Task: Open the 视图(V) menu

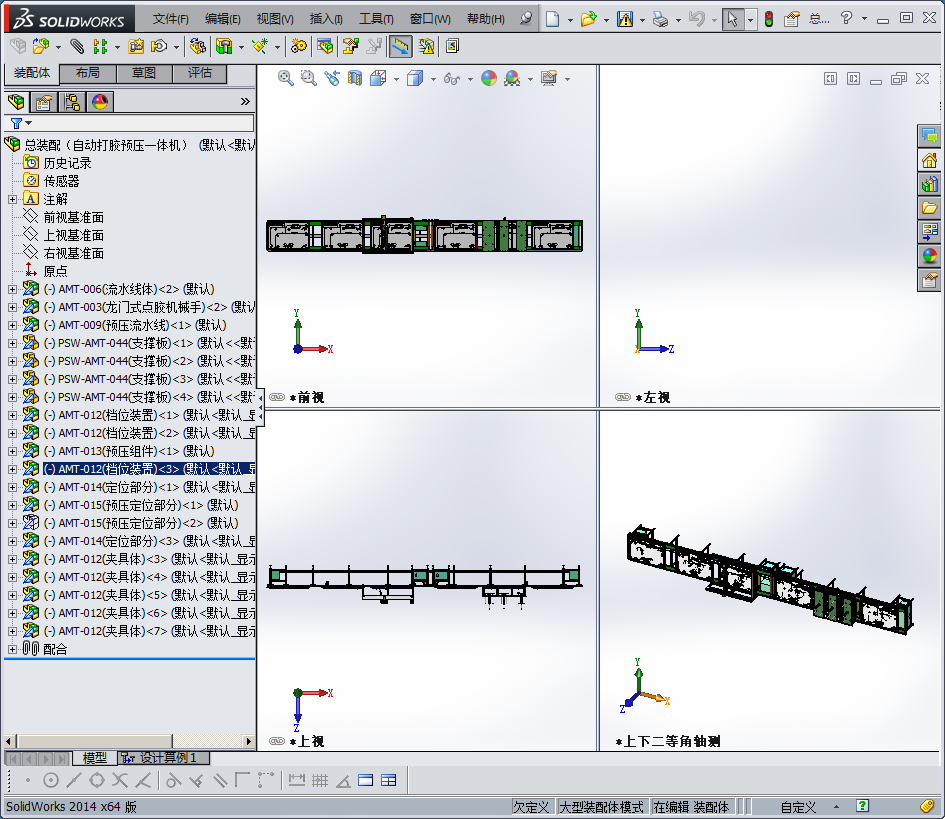Action: (275, 19)
